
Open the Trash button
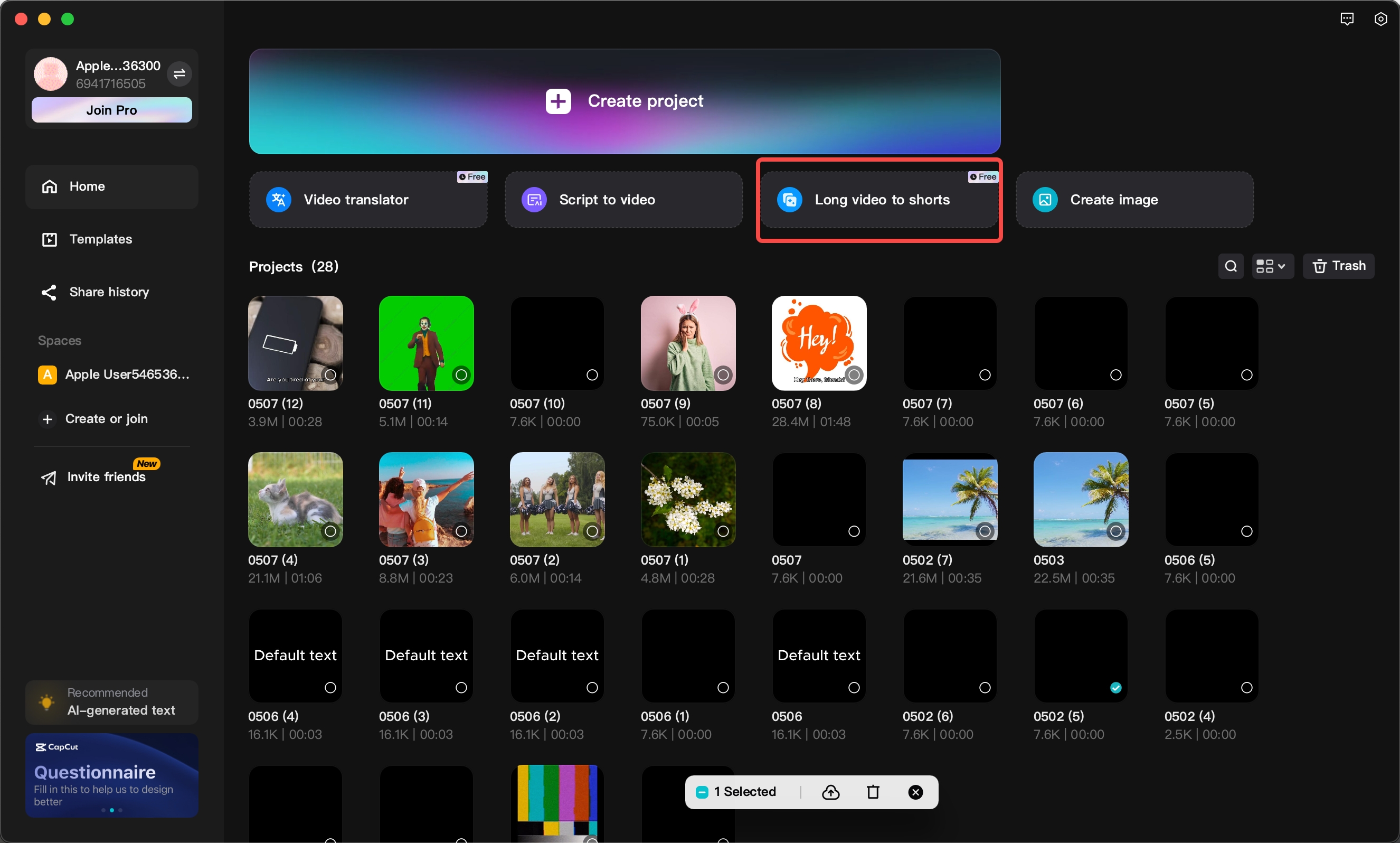pos(1338,266)
